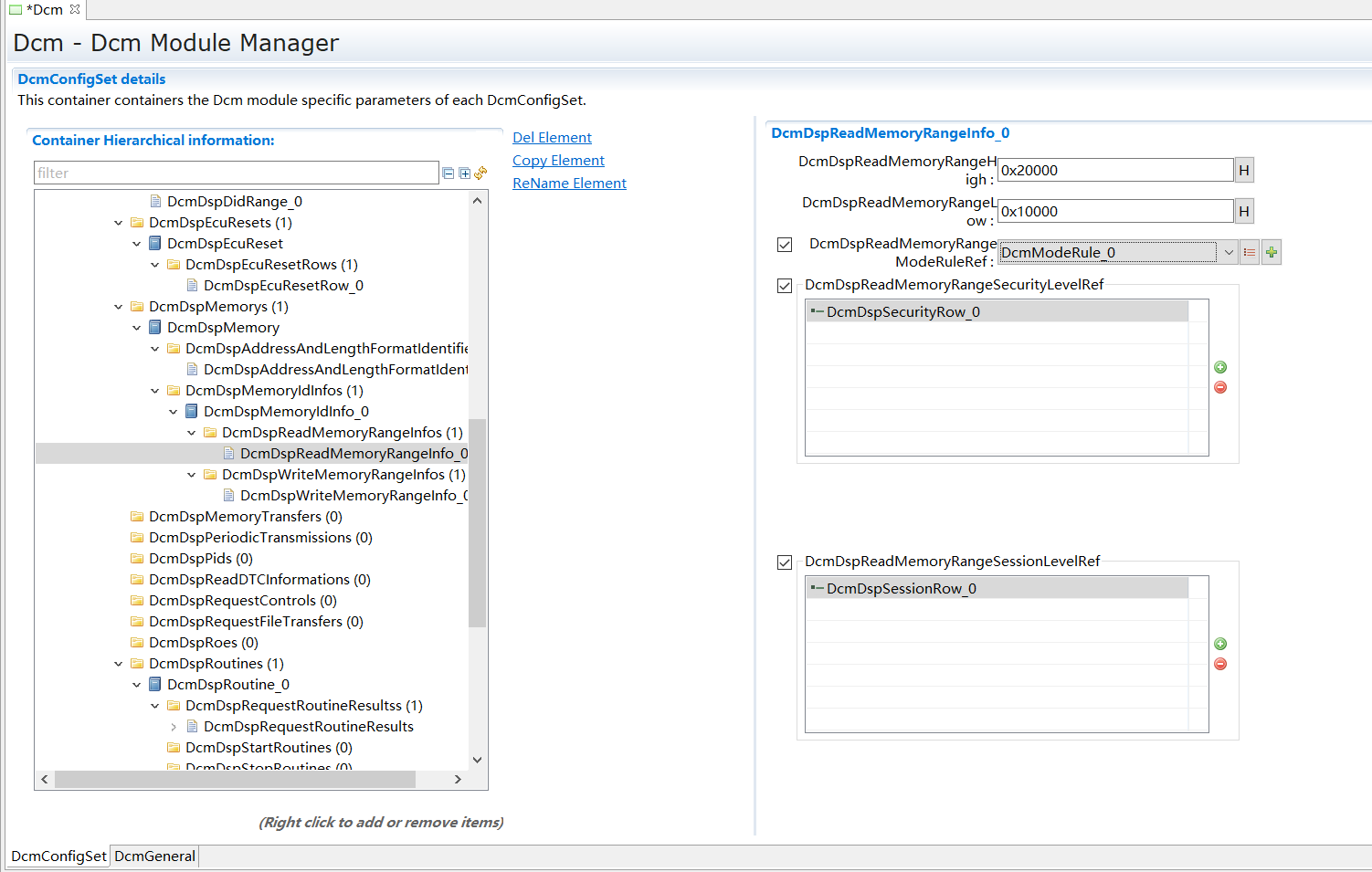Expand the DcmDspRequestRoutineResults node
1372x872 pixels.
point(174,727)
